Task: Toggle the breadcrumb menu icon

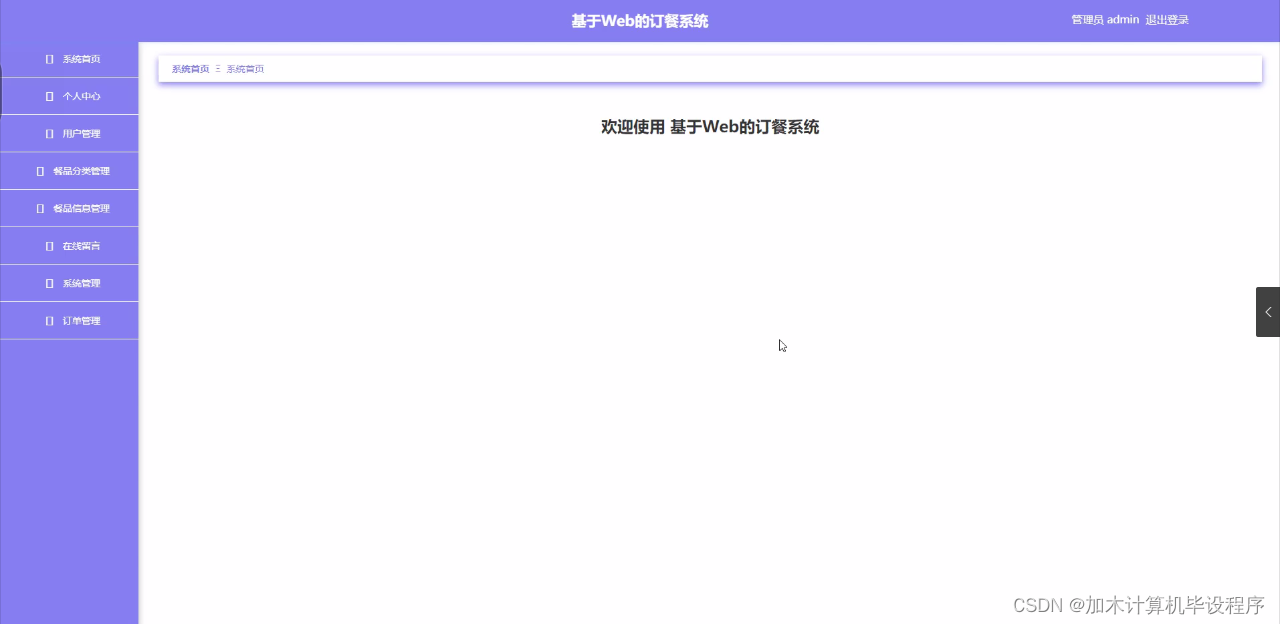Action: point(216,68)
